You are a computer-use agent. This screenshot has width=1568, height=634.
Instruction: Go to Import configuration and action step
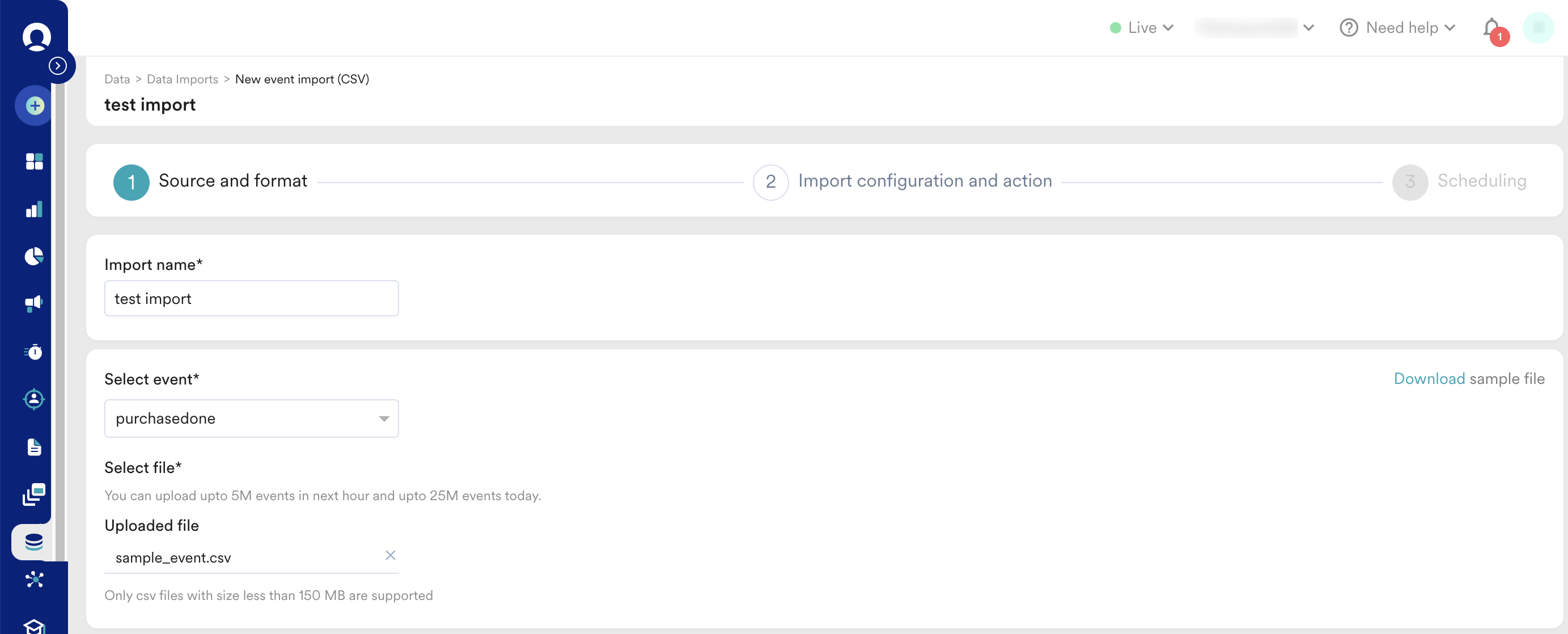pyautogui.click(x=924, y=181)
